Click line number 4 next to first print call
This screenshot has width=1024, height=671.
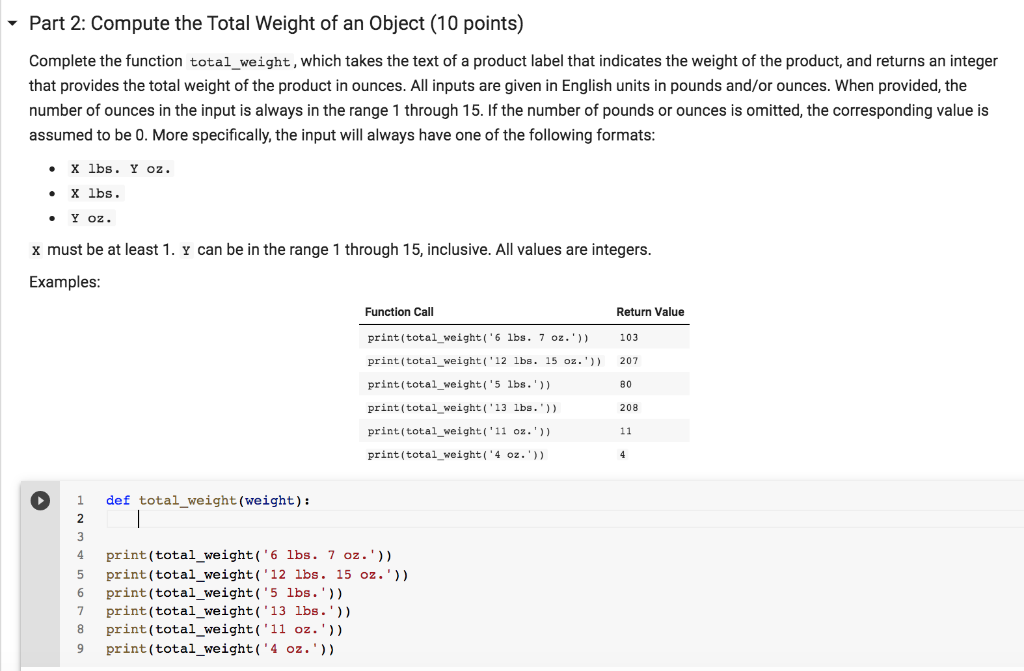coord(79,555)
